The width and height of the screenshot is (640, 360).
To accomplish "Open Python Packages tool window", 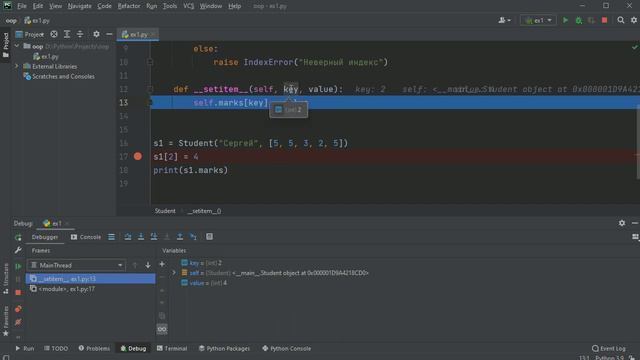I will (224, 349).
